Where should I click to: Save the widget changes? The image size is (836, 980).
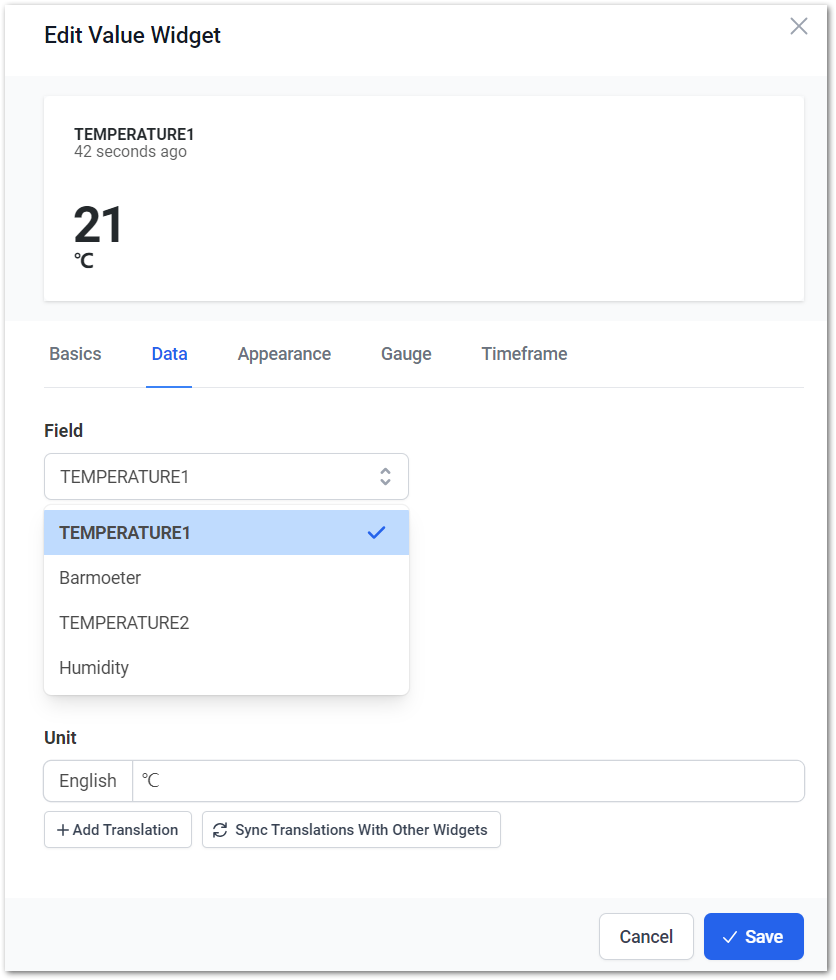click(x=754, y=936)
